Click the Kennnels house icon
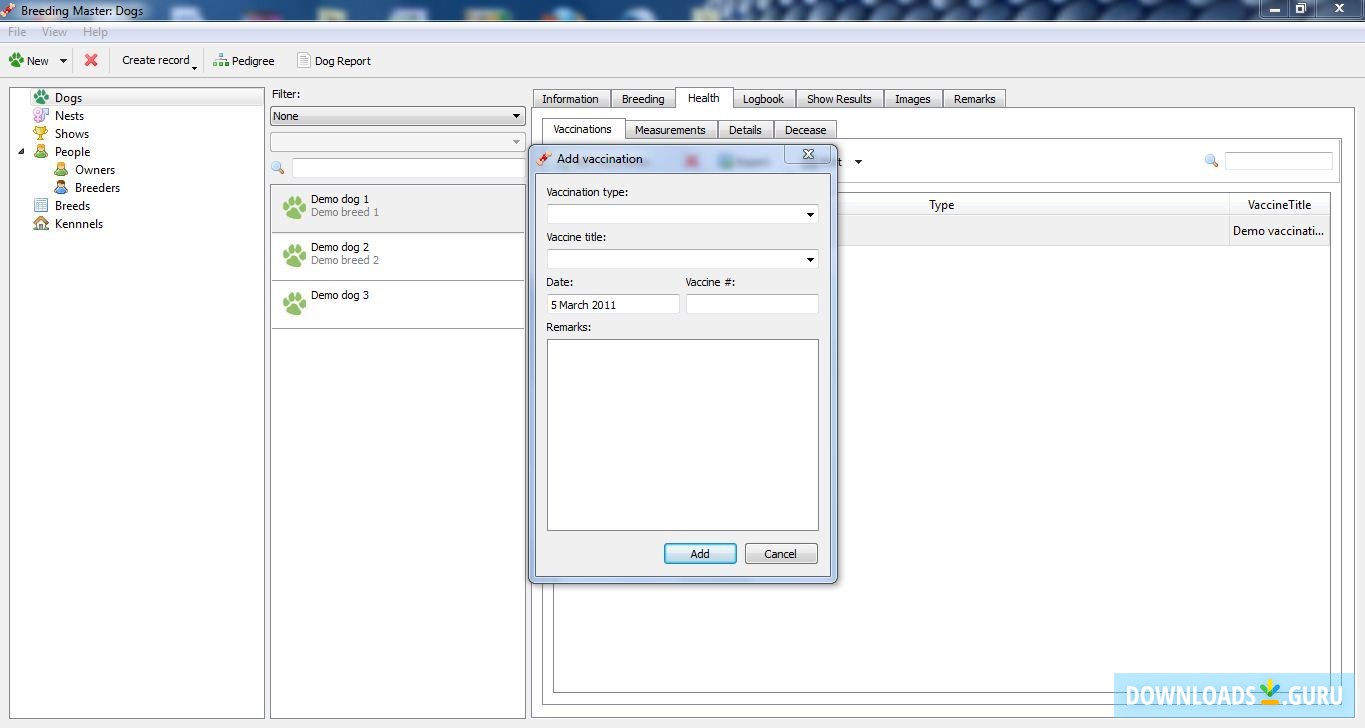1365x728 pixels. pyautogui.click(x=41, y=223)
